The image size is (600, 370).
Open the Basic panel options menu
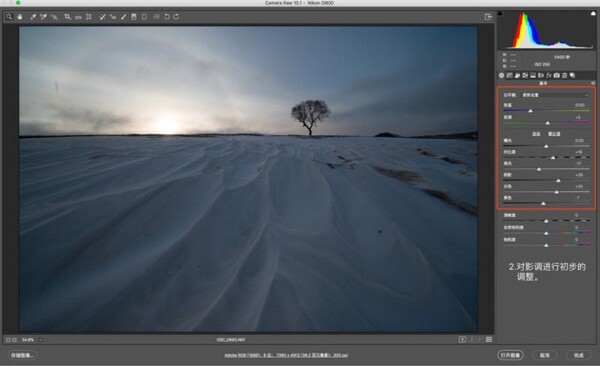[593, 83]
